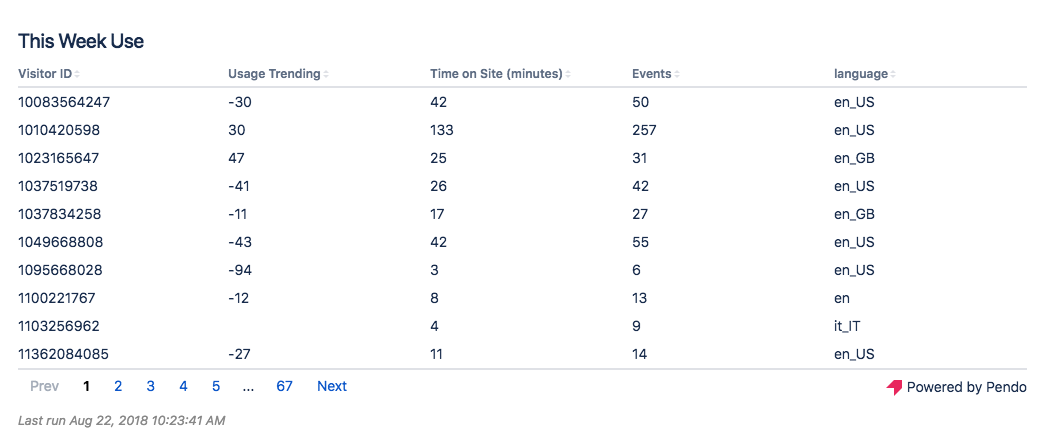Click visitor ID 1103256962
The width and height of the screenshot is (1041, 438).
click(59, 327)
